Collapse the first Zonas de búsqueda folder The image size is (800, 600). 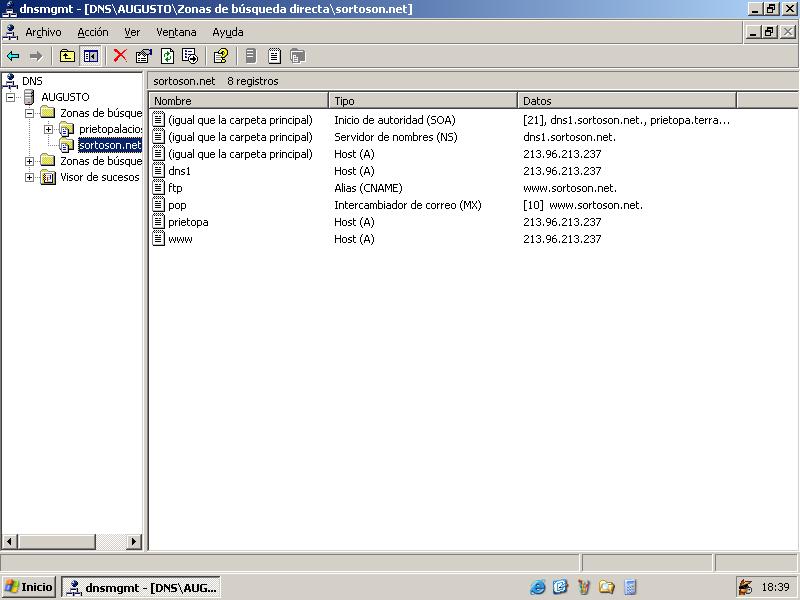click(30, 113)
